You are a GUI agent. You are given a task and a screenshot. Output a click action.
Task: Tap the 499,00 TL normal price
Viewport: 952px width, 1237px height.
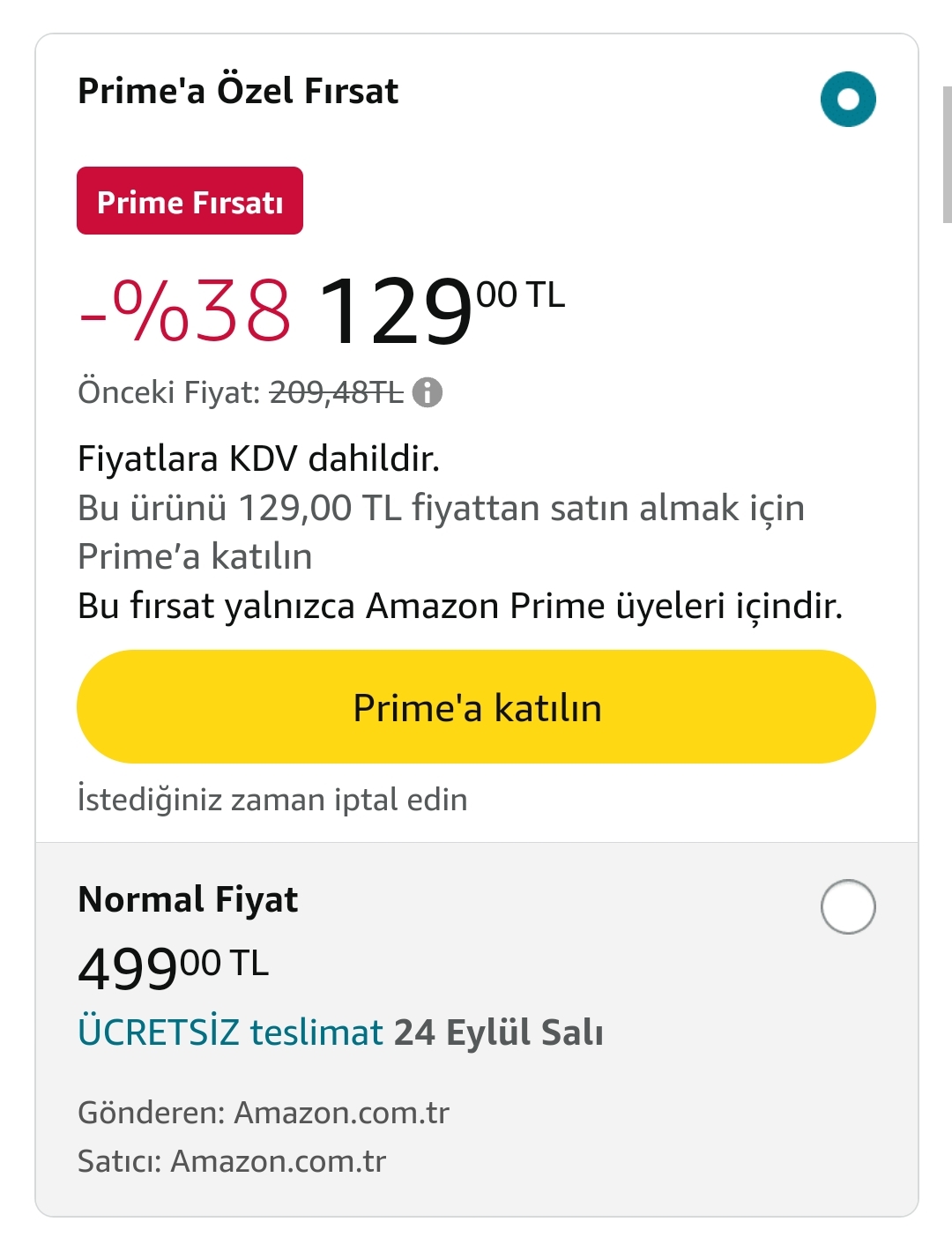point(173,967)
